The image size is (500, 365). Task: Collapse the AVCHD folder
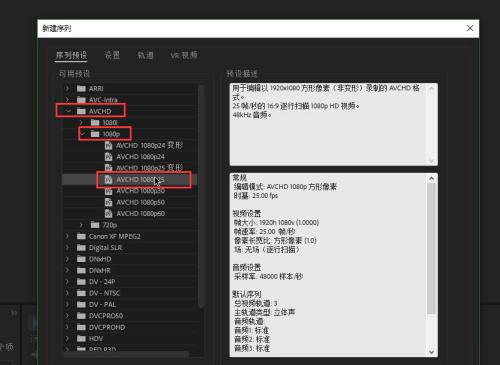point(68,111)
